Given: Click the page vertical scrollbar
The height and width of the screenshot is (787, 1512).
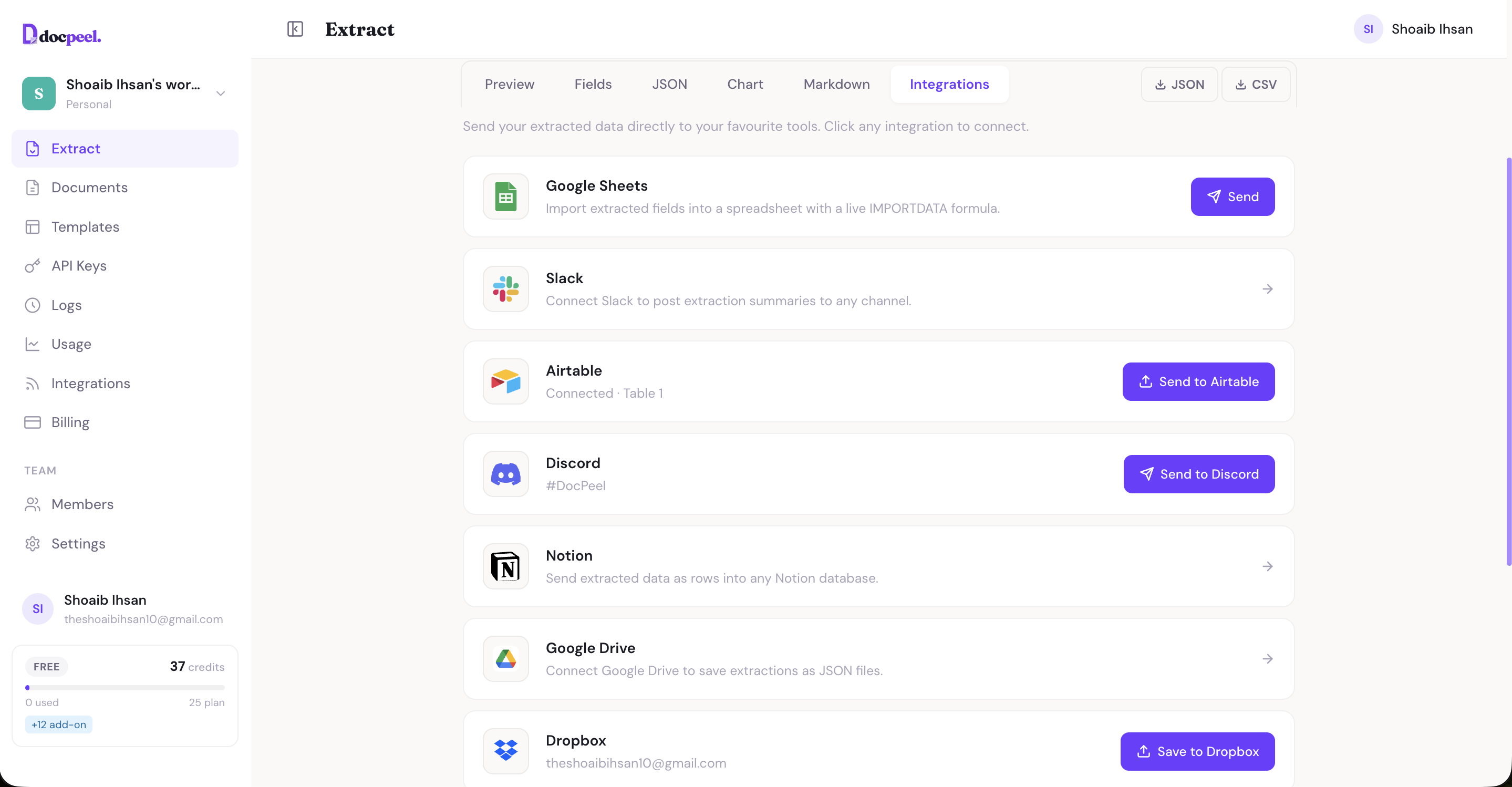Looking at the screenshot, I should click(x=1508, y=361).
